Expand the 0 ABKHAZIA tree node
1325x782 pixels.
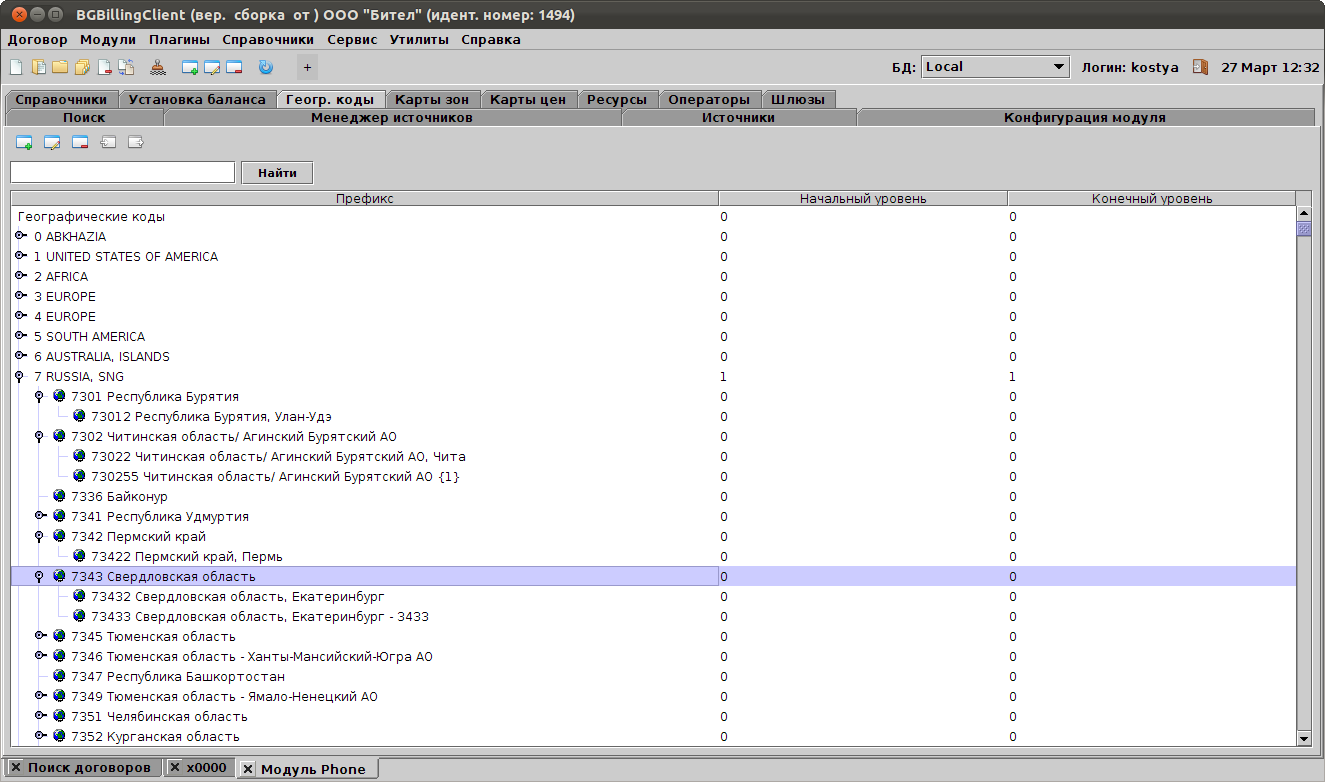(20, 237)
